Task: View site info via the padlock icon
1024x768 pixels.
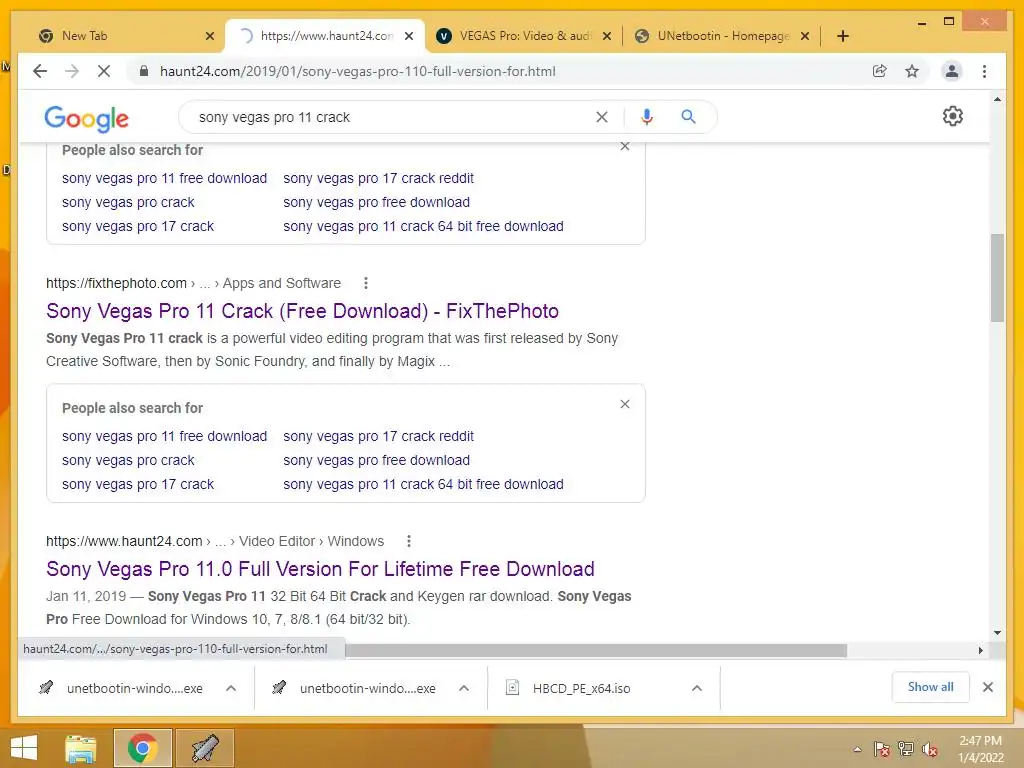Action: [x=144, y=71]
